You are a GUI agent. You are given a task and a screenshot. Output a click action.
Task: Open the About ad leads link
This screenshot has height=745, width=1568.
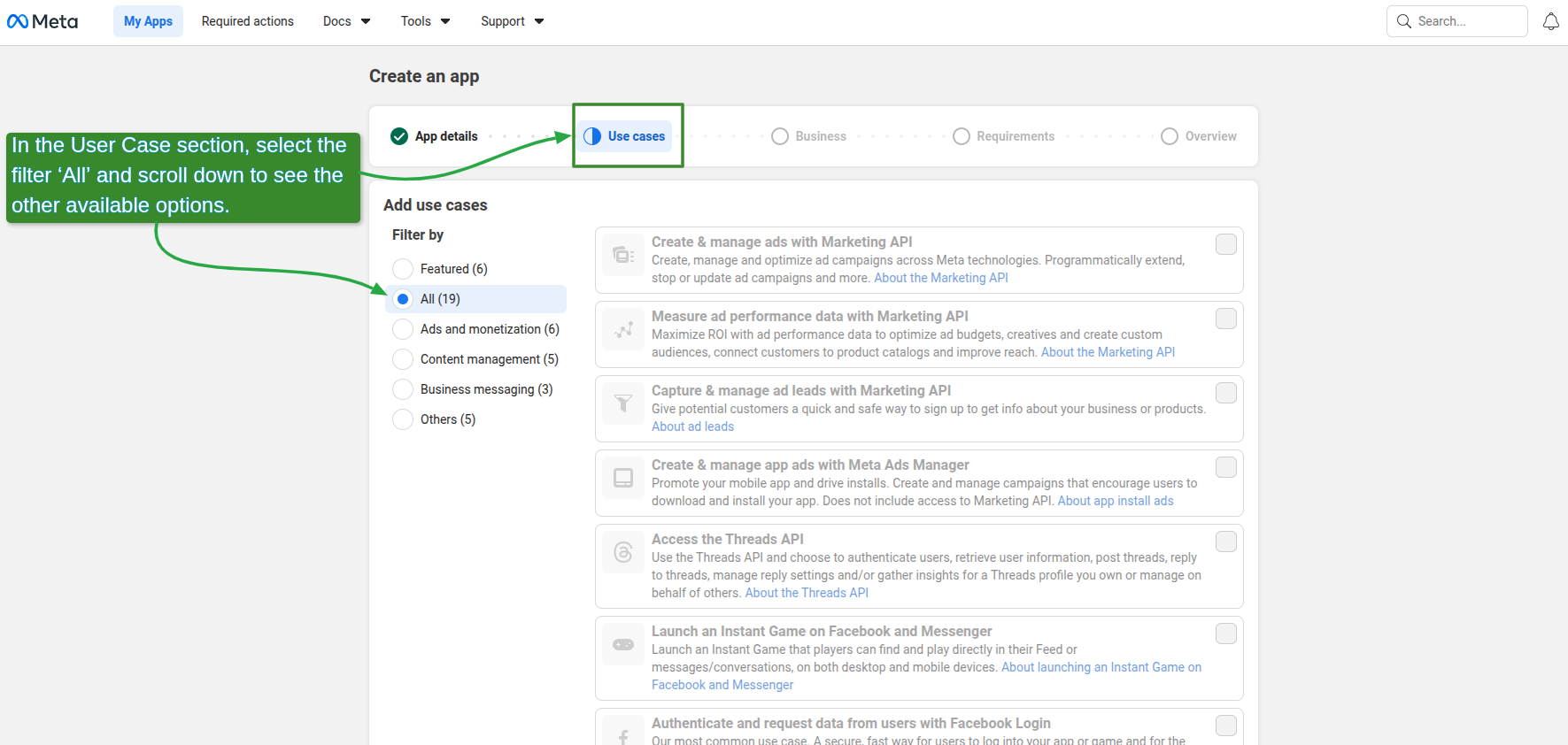[692, 426]
